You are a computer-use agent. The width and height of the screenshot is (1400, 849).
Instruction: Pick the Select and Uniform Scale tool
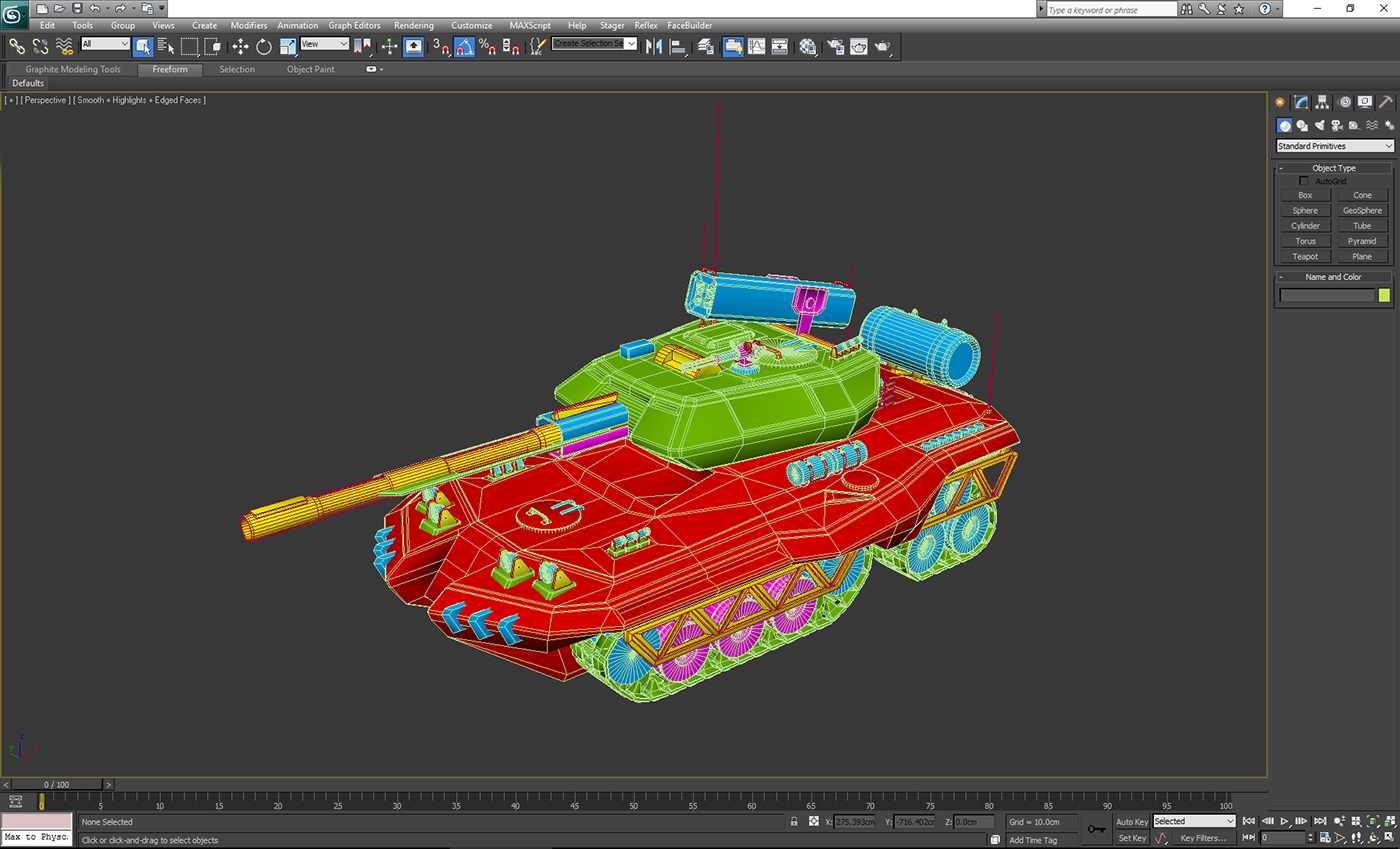[287, 46]
